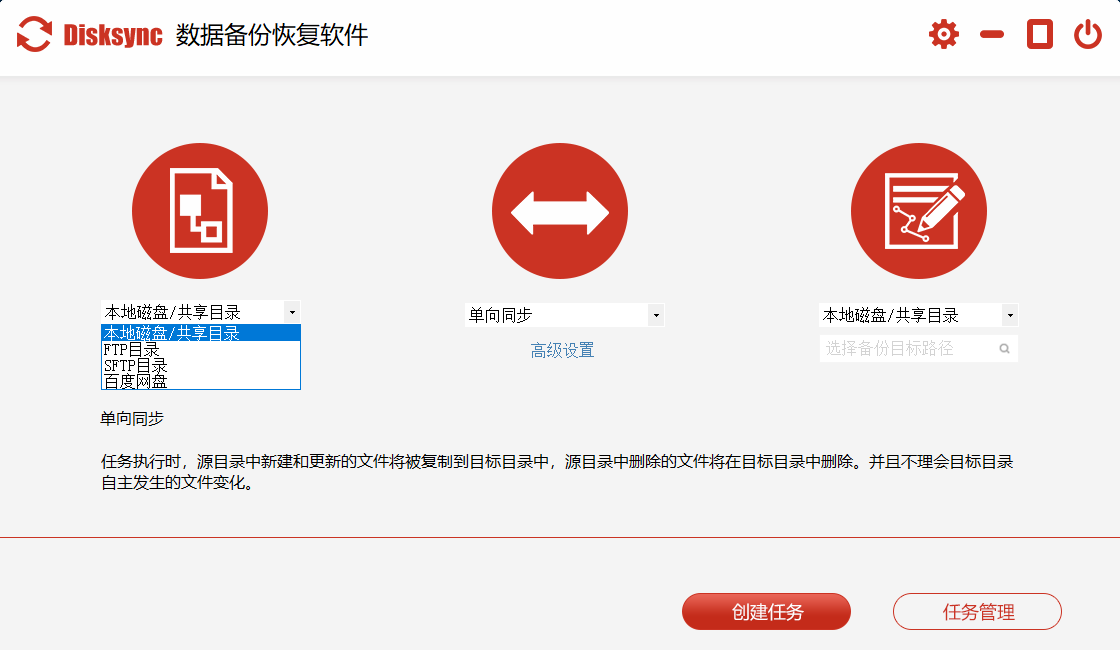Click the source directory document icon
This screenshot has height=650, width=1120.
pos(200,211)
